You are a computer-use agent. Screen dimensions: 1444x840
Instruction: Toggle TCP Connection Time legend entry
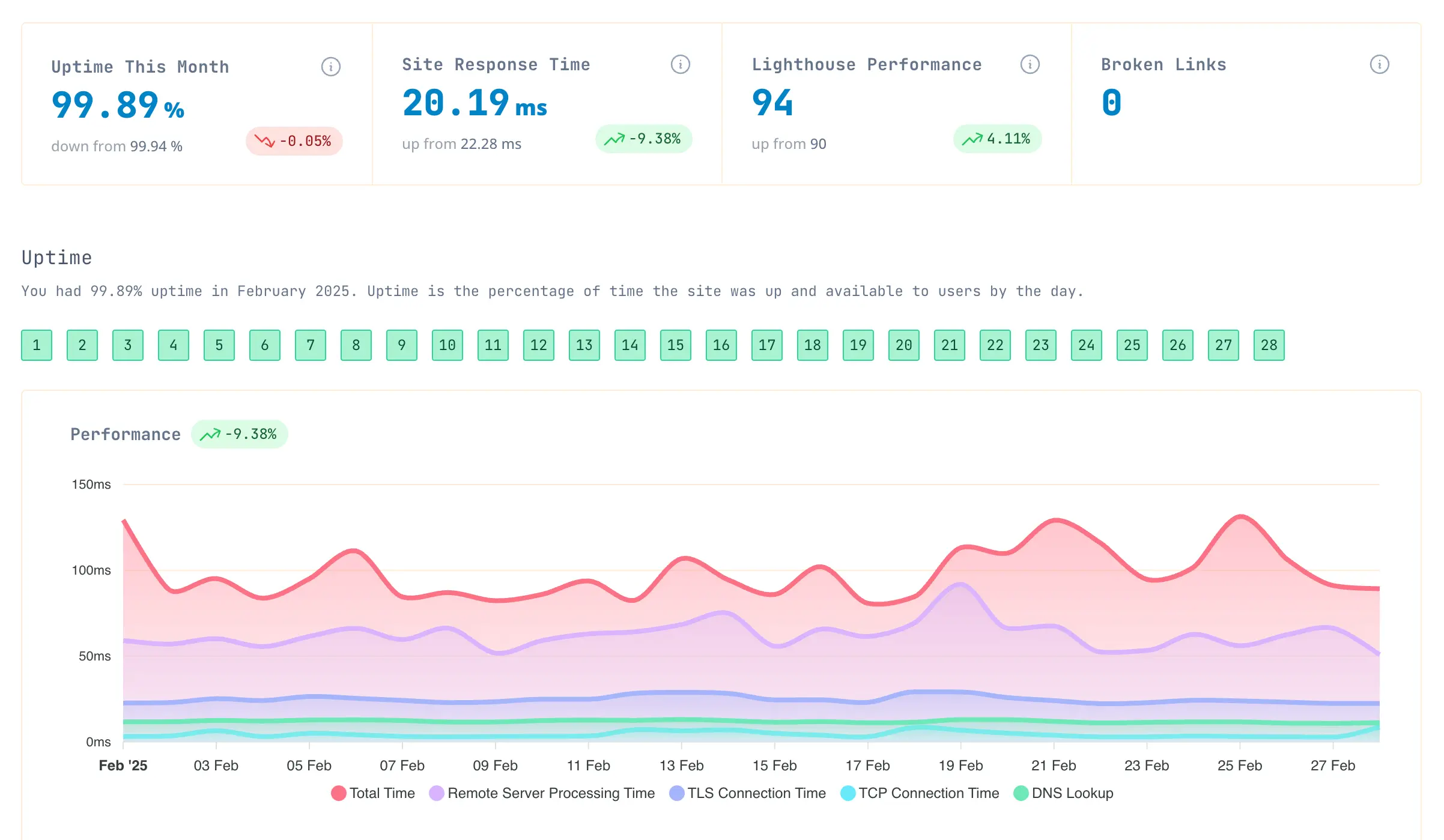pos(920,793)
